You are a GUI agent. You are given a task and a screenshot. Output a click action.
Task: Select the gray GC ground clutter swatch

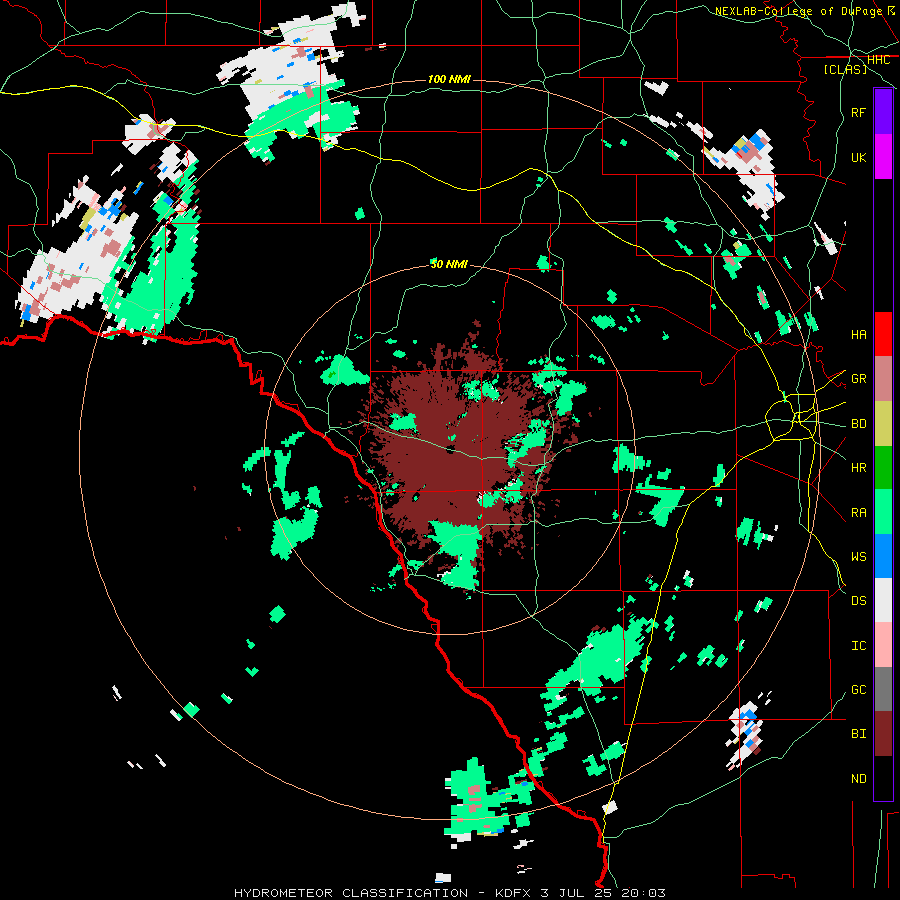click(883, 689)
